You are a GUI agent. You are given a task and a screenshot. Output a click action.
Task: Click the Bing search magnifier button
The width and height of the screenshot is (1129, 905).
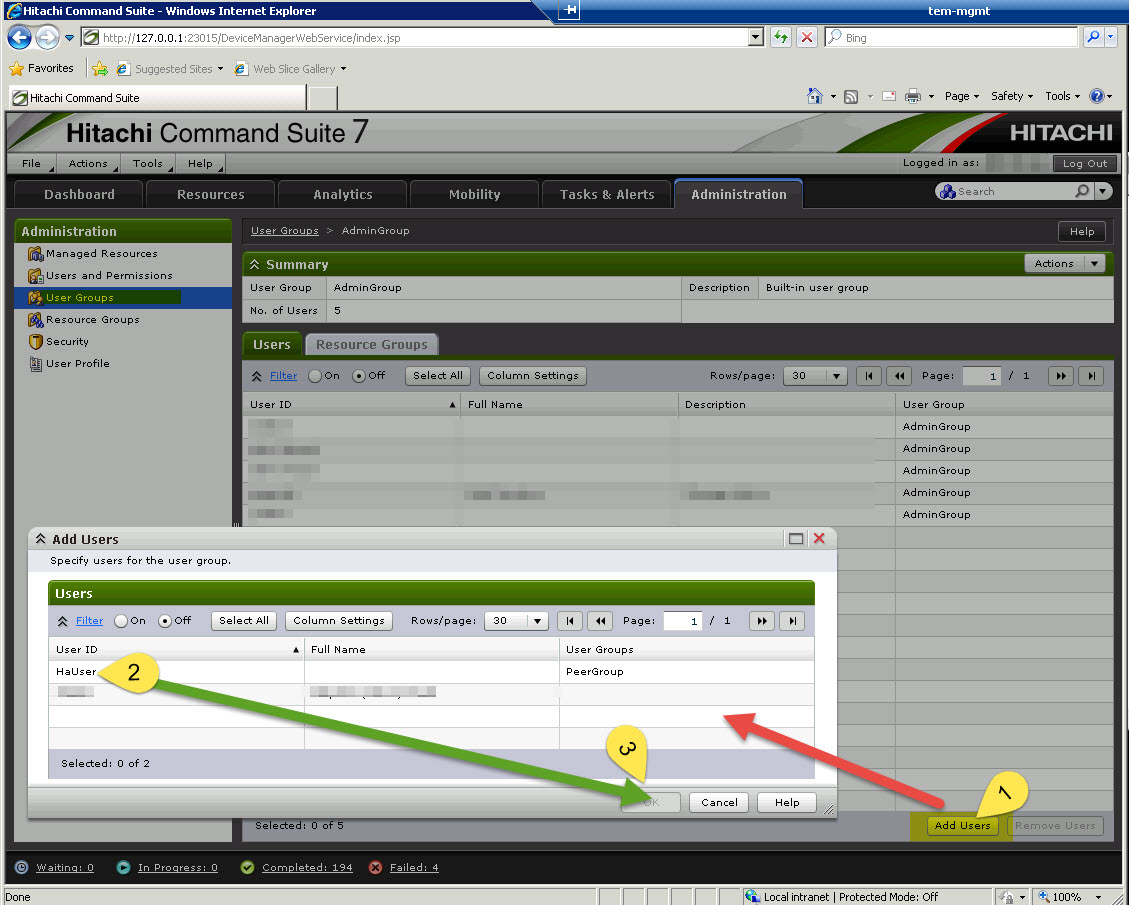coord(1093,37)
